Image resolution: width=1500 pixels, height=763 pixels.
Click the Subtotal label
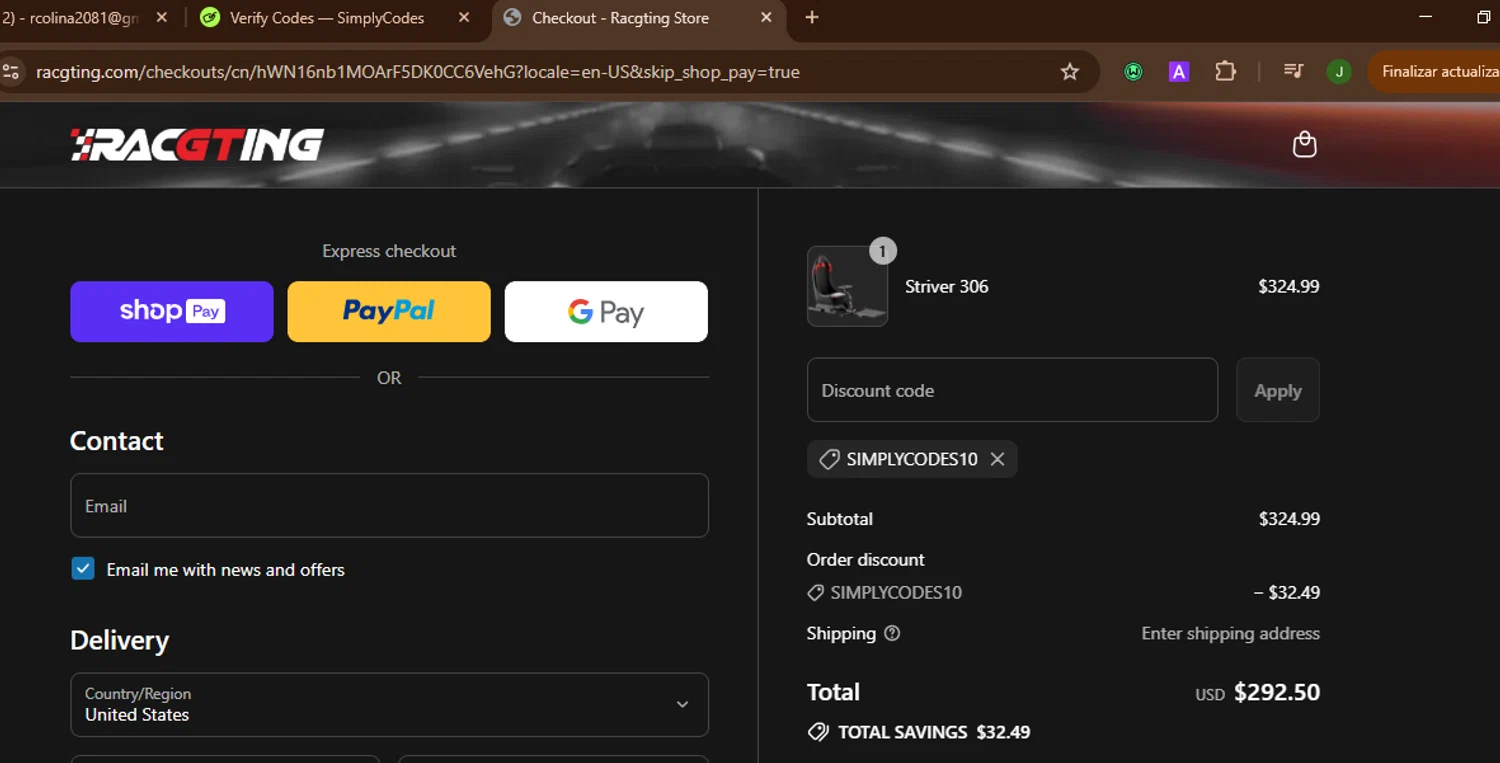(x=840, y=519)
